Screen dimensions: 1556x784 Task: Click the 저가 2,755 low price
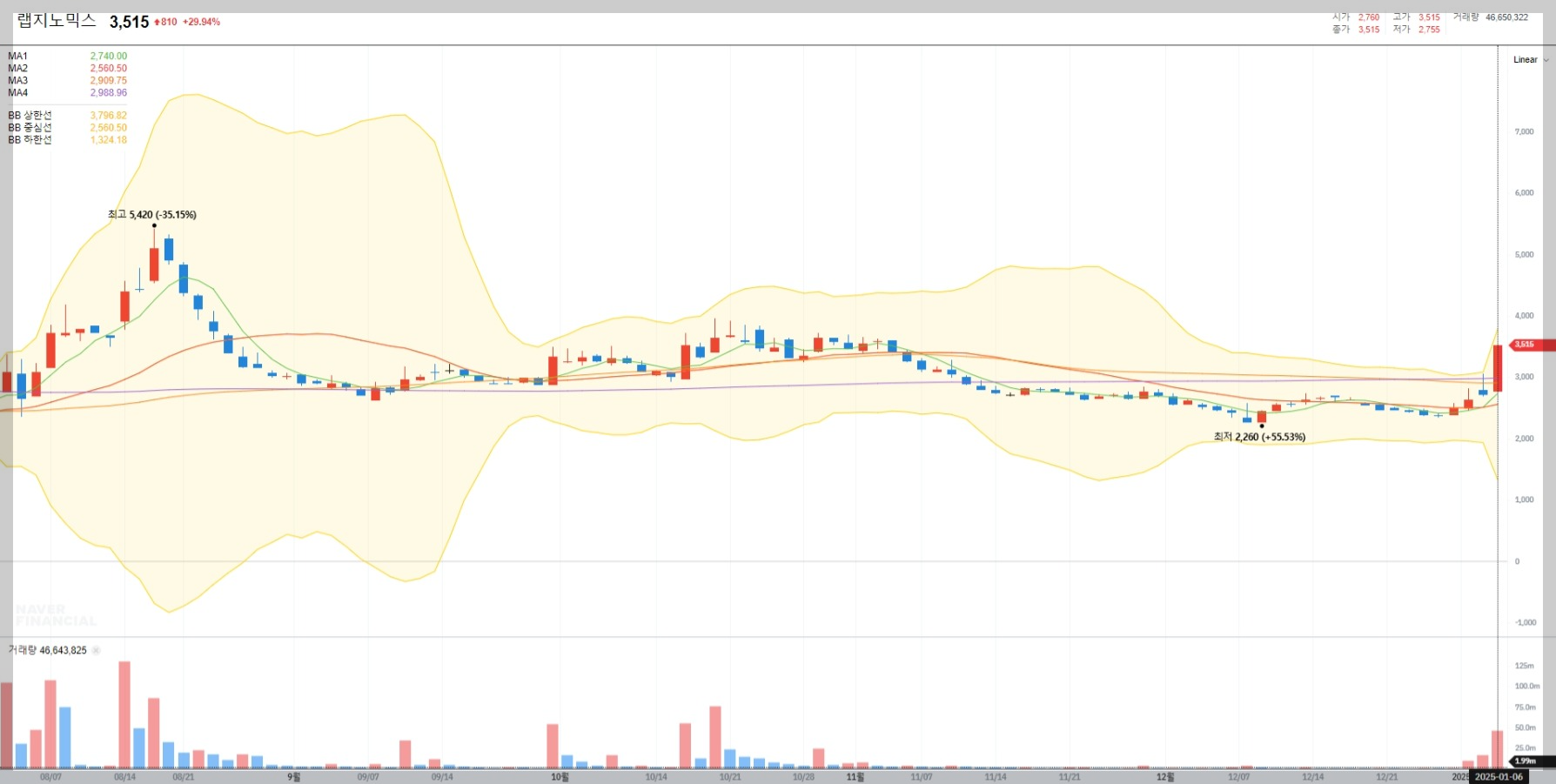coord(1416,29)
